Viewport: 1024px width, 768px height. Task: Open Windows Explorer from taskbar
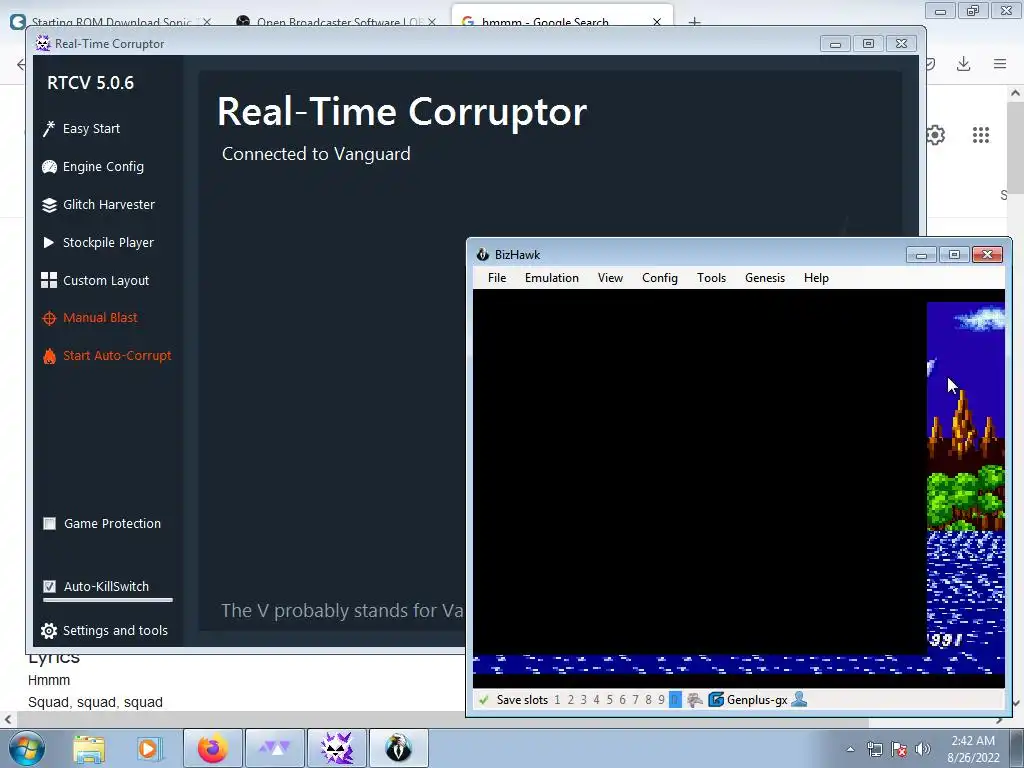coord(89,748)
